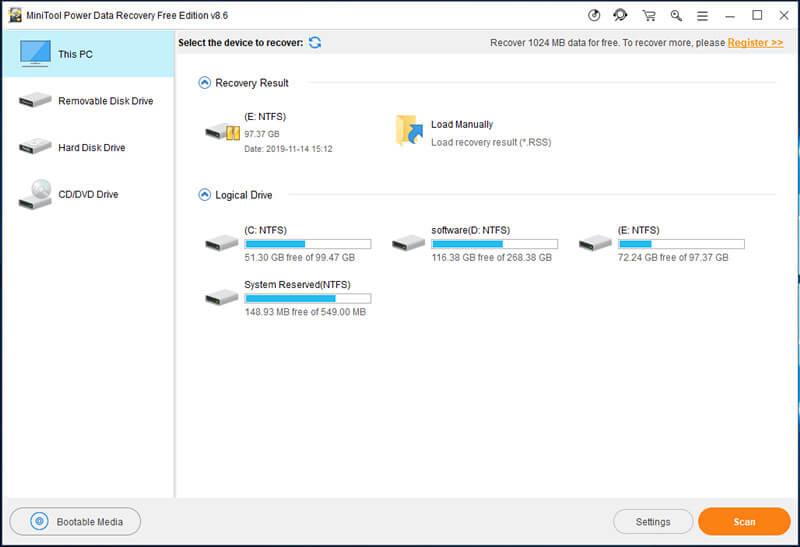Open Settings button

pos(653,521)
